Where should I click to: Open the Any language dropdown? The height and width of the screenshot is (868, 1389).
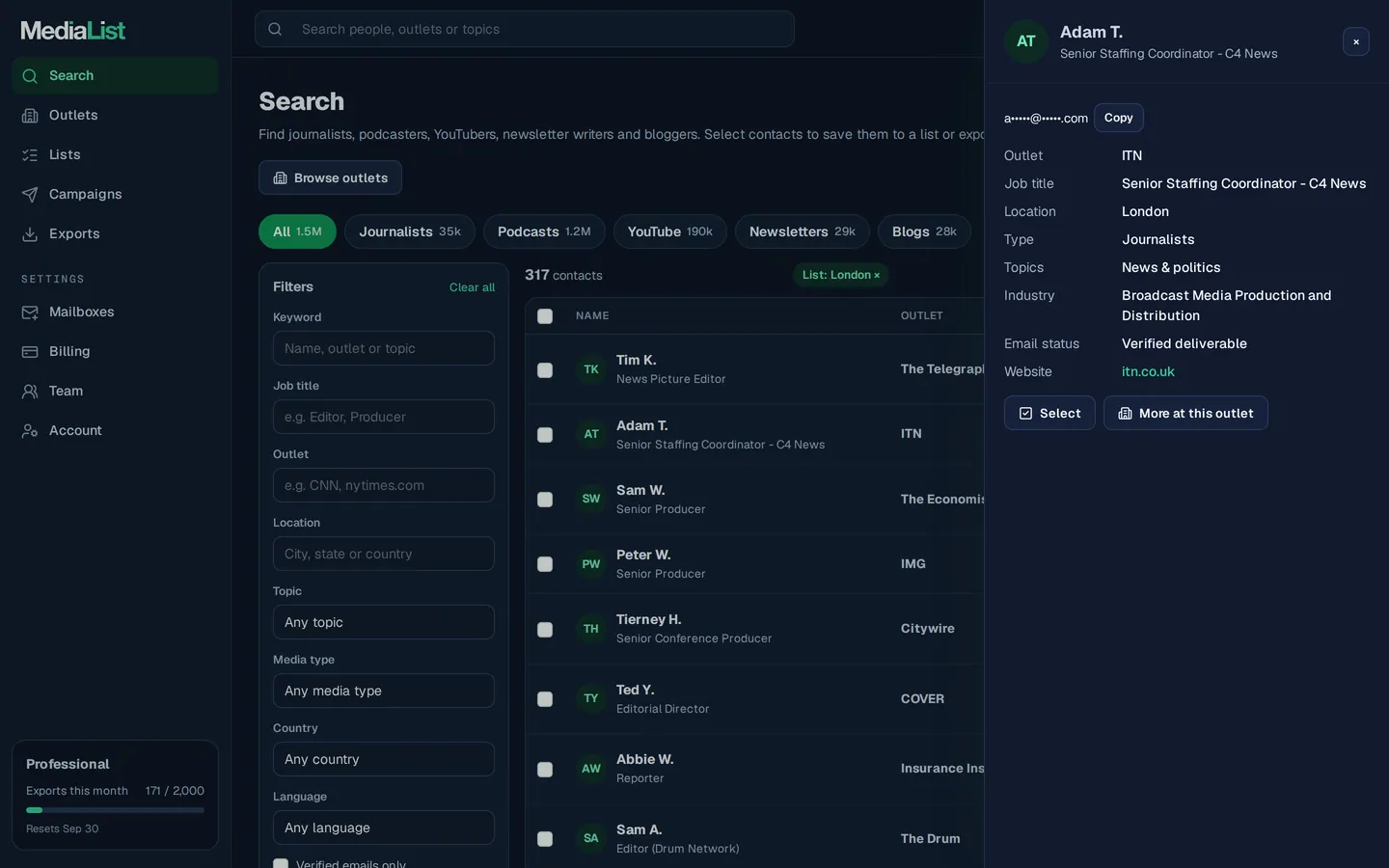coord(384,827)
